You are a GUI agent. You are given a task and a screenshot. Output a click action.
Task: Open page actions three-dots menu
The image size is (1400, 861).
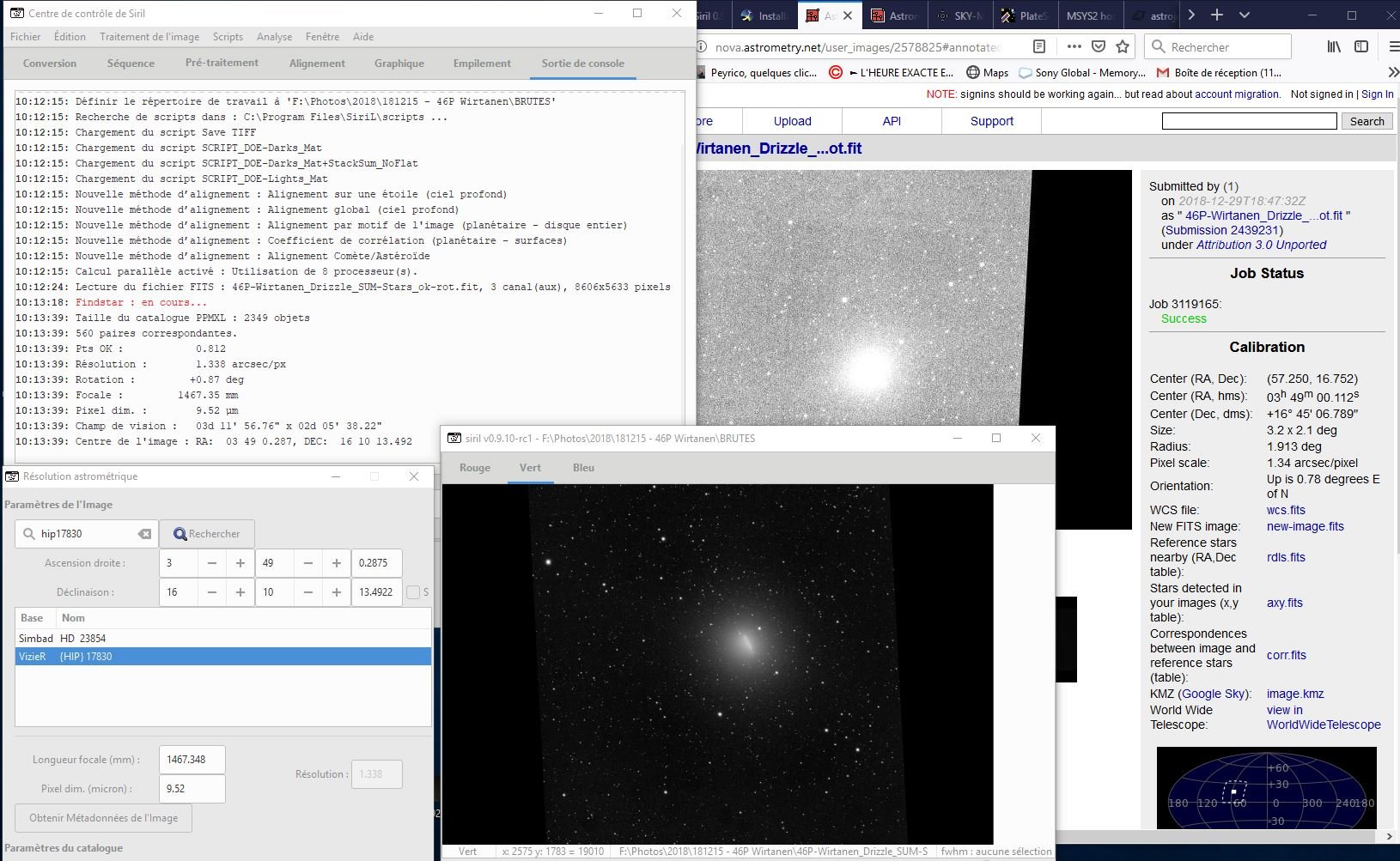point(1074,46)
